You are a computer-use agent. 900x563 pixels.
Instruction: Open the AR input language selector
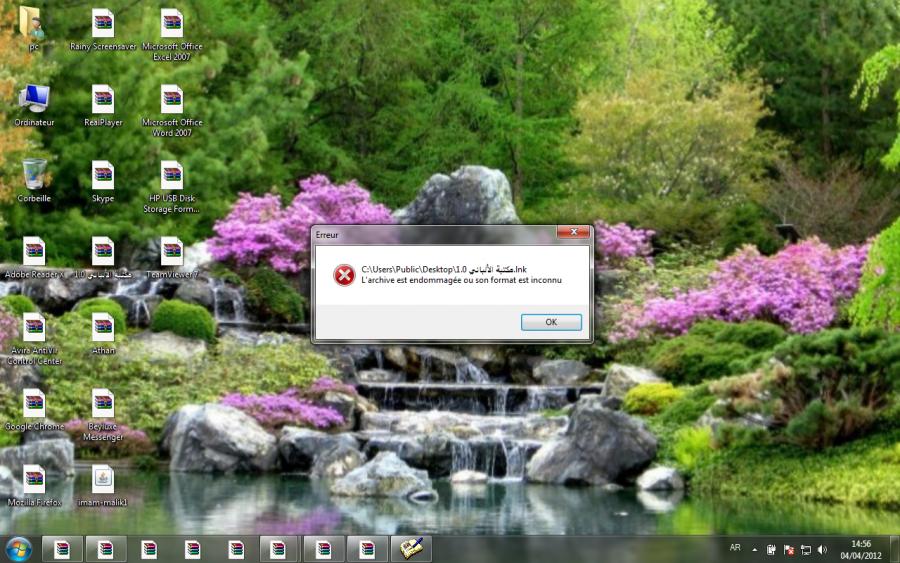click(x=735, y=548)
